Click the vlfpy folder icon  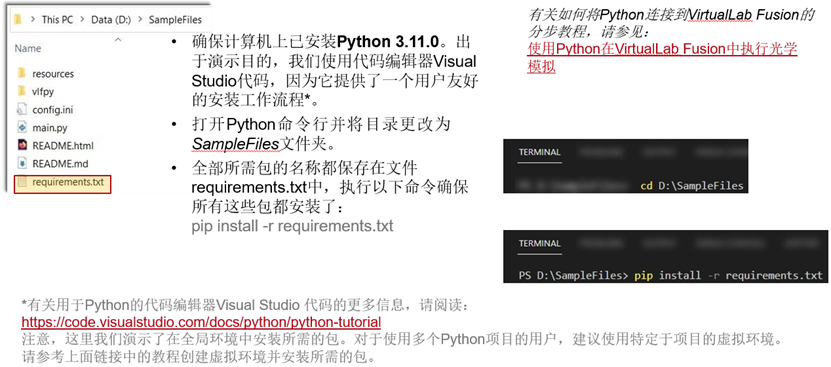[21, 91]
